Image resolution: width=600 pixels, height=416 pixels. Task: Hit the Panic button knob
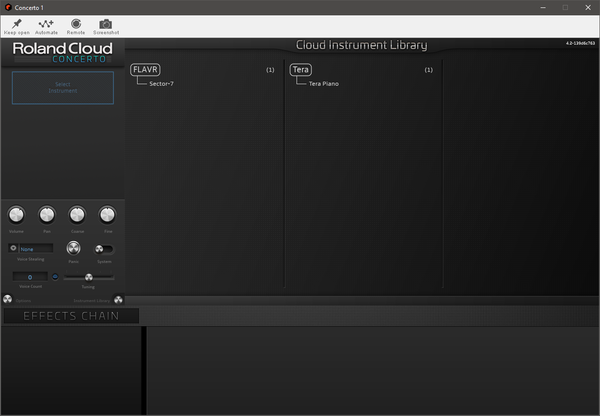pos(73,248)
